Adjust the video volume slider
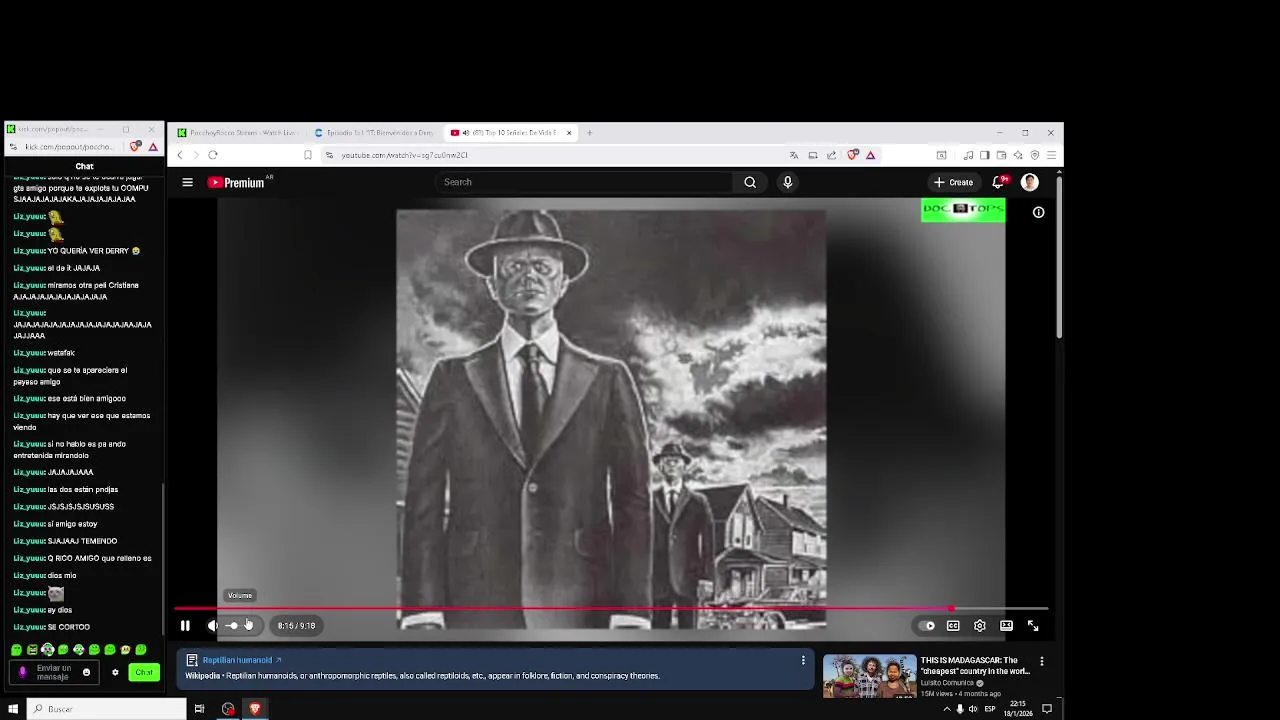The height and width of the screenshot is (720, 1280). click(x=240, y=626)
